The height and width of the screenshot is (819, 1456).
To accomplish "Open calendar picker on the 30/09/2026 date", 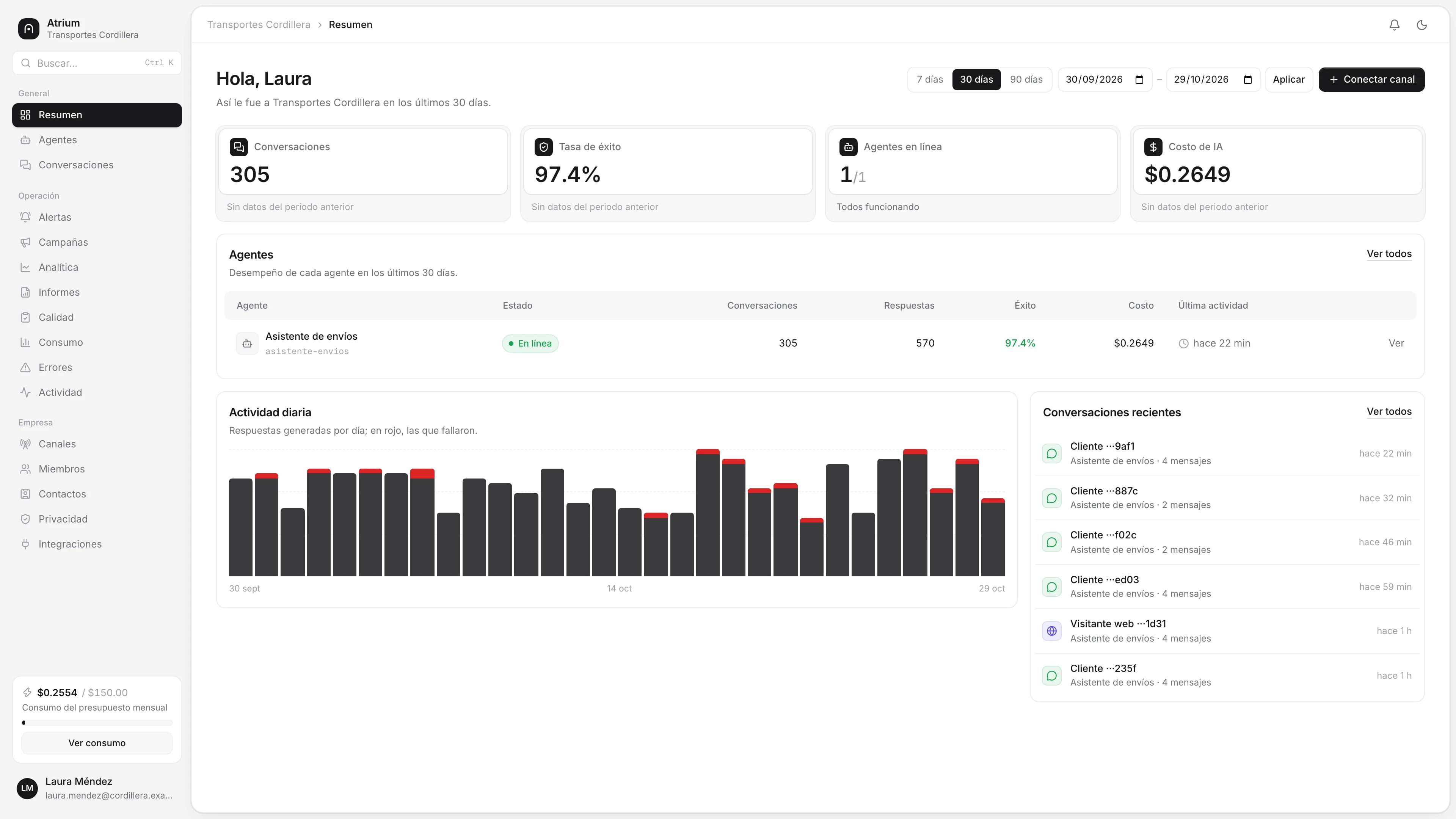I will pyautogui.click(x=1139, y=80).
